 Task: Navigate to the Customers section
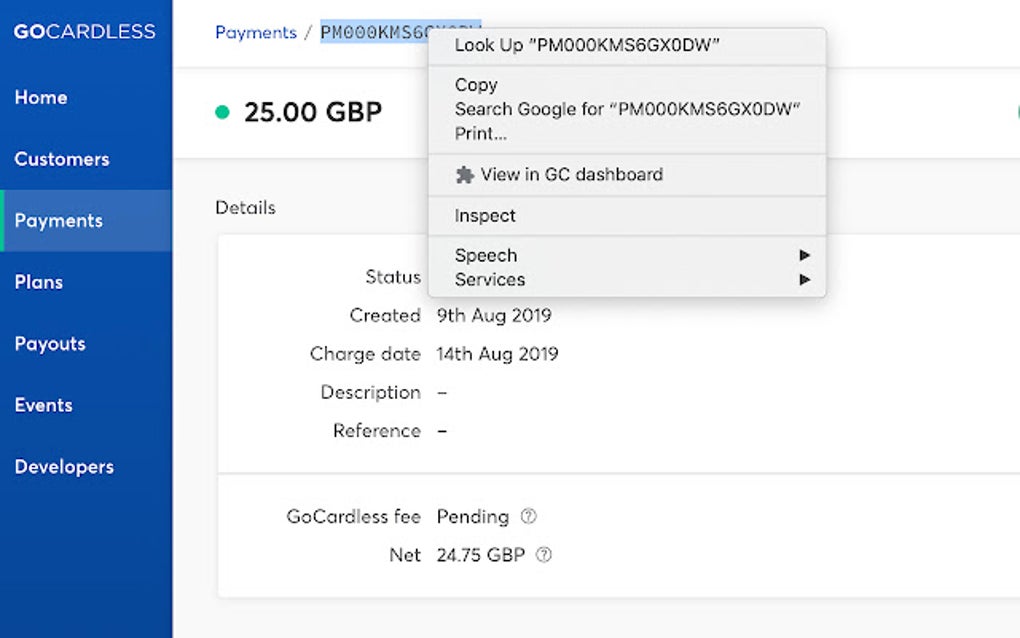(62, 159)
